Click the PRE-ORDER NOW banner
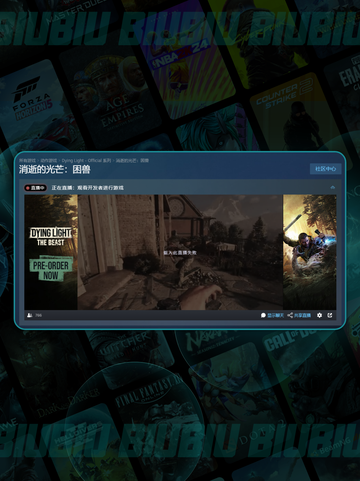 (x=51, y=270)
